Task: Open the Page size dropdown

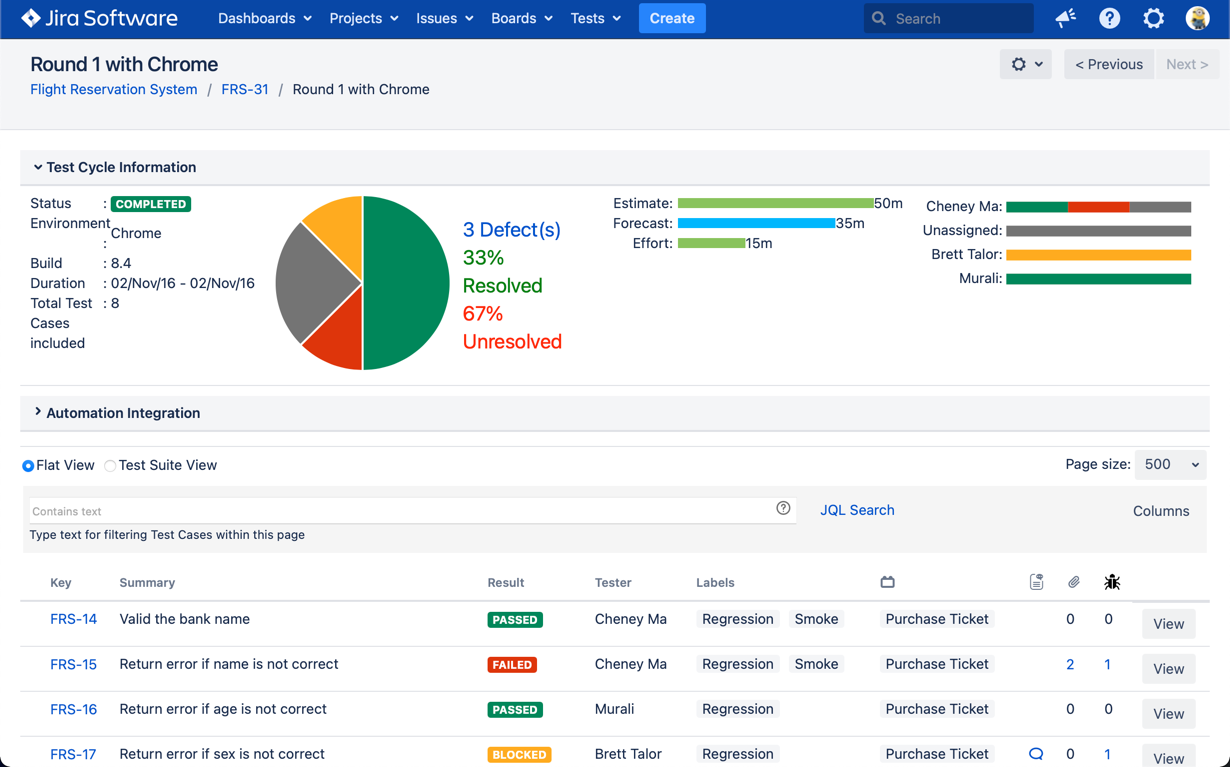Action: (1170, 464)
